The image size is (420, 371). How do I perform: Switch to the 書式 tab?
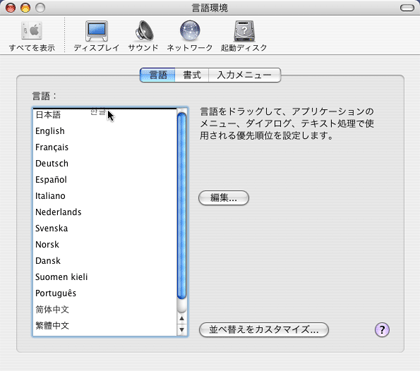click(x=192, y=75)
